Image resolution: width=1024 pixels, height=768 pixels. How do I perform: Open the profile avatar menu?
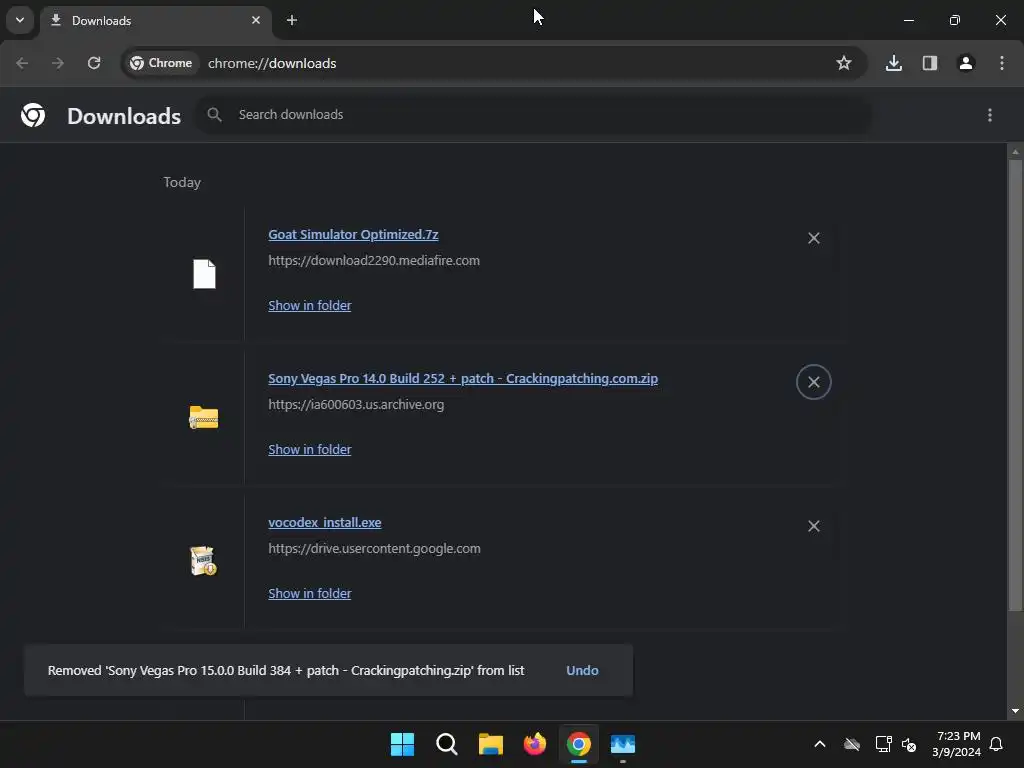pos(966,63)
